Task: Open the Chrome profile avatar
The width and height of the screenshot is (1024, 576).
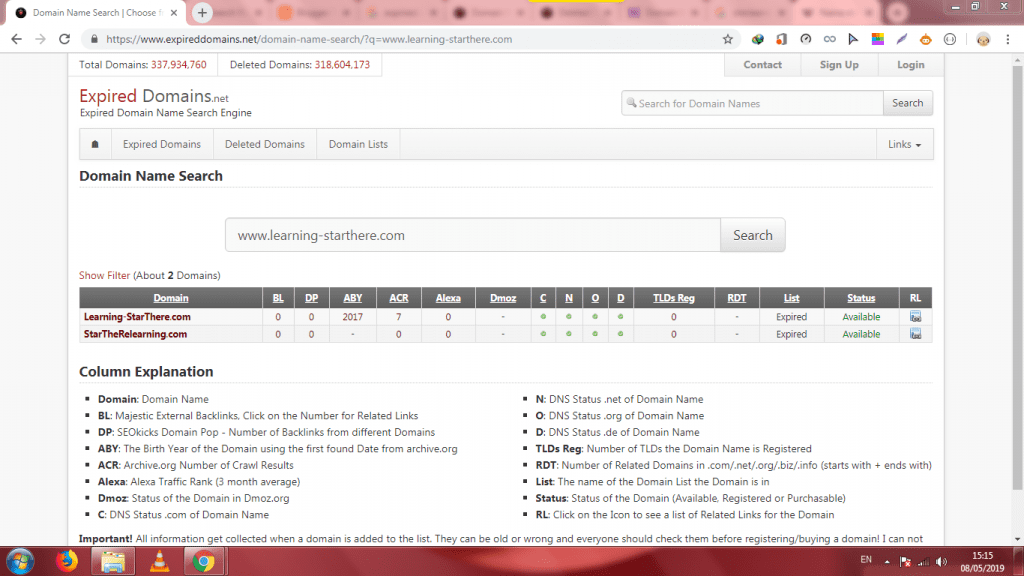Action: tap(983, 39)
